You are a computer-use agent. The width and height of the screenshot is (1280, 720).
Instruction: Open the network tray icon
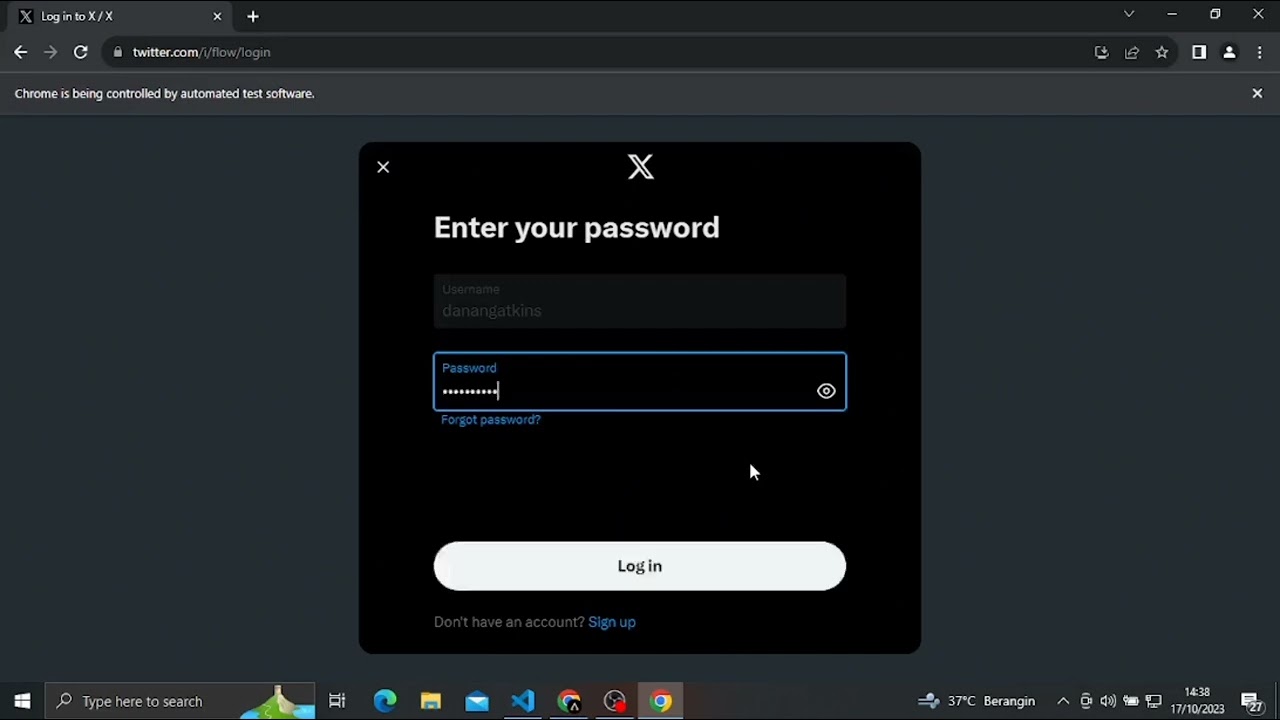click(1153, 701)
